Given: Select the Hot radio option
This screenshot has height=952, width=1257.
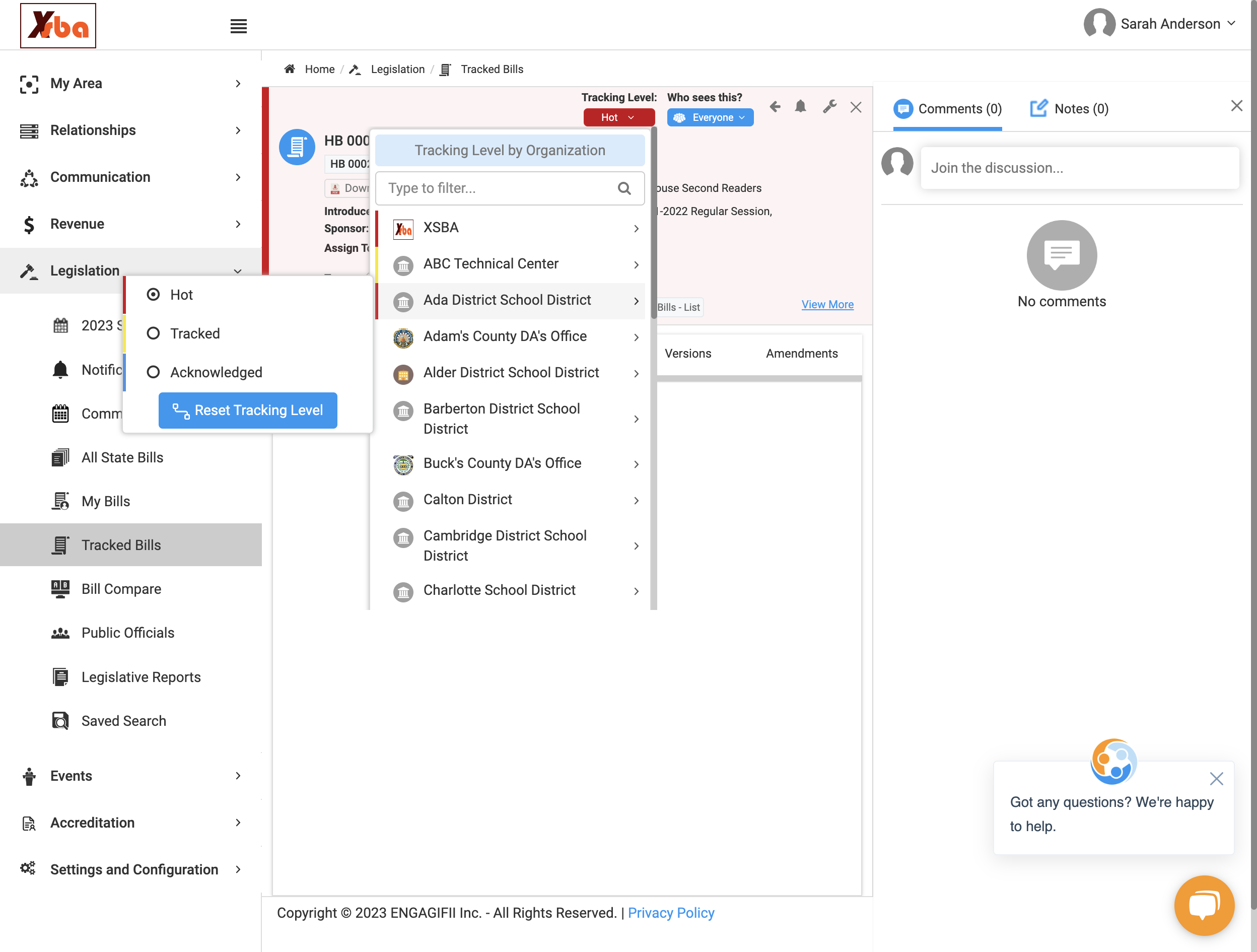Looking at the screenshot, I should coord(153,294).
